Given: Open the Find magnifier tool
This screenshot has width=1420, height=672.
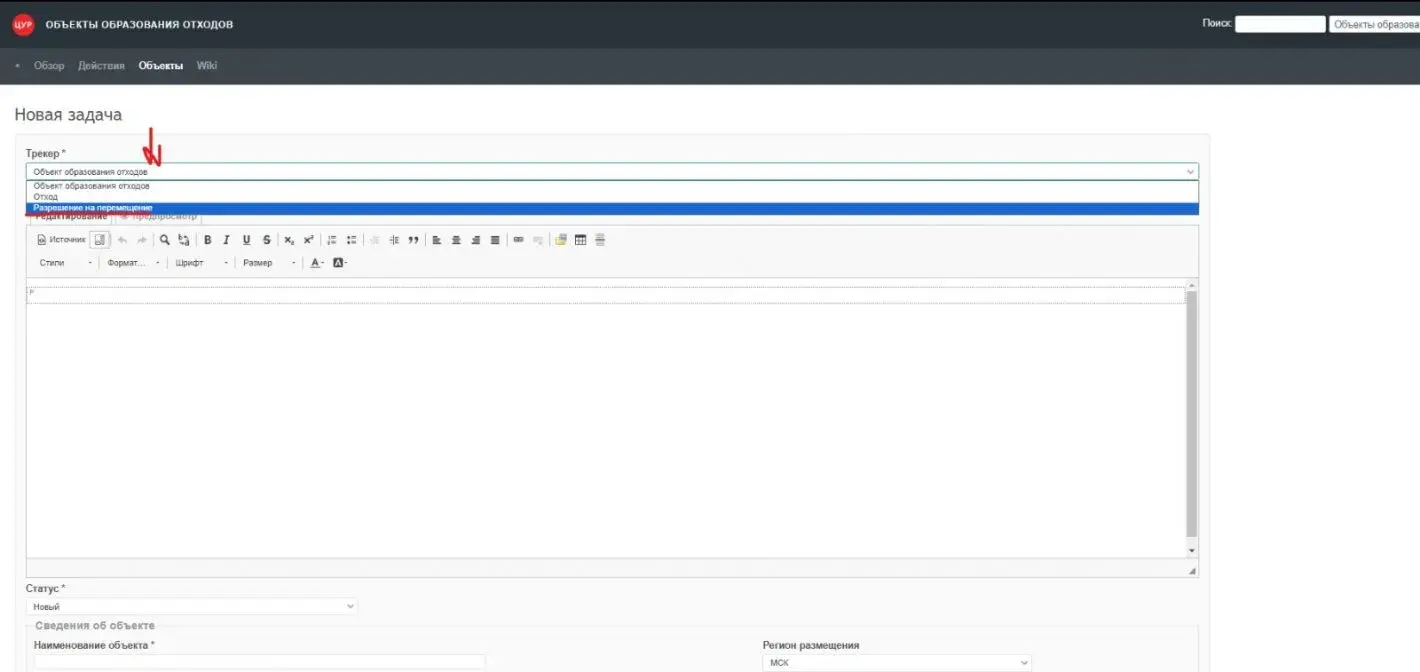Looking at the screenshot, I should tap(165, 240).
